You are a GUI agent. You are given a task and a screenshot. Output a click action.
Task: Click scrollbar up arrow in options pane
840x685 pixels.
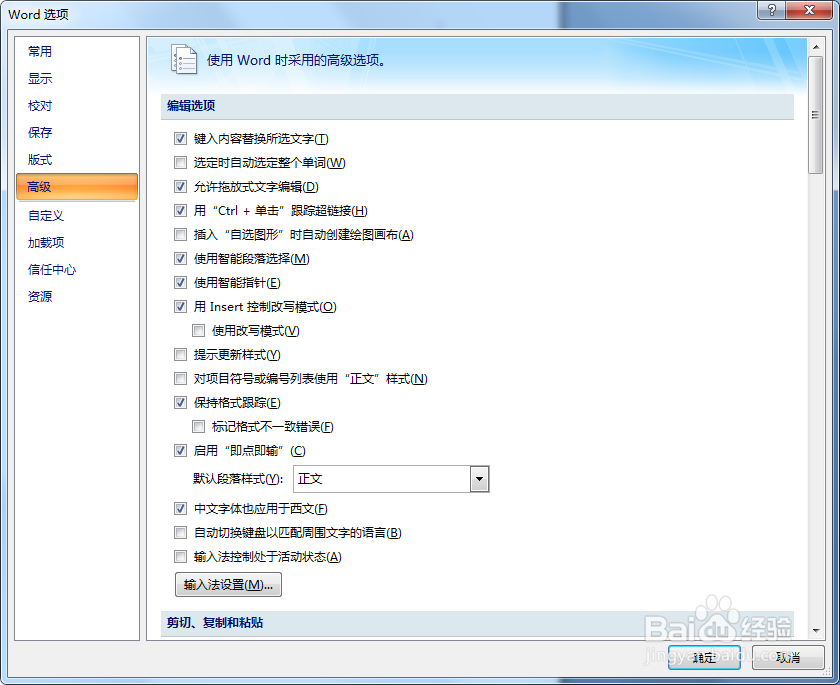815,47
